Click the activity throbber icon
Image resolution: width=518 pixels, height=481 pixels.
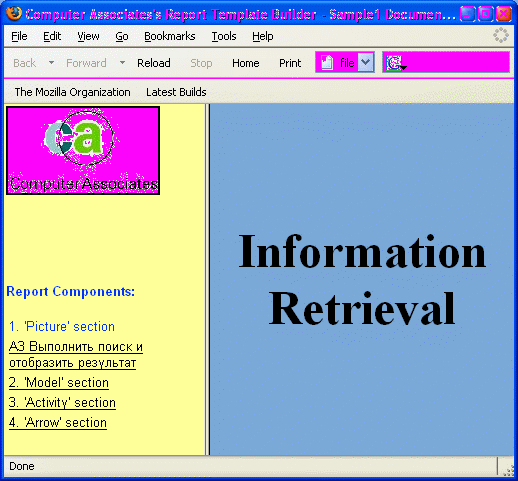(501, 35)
